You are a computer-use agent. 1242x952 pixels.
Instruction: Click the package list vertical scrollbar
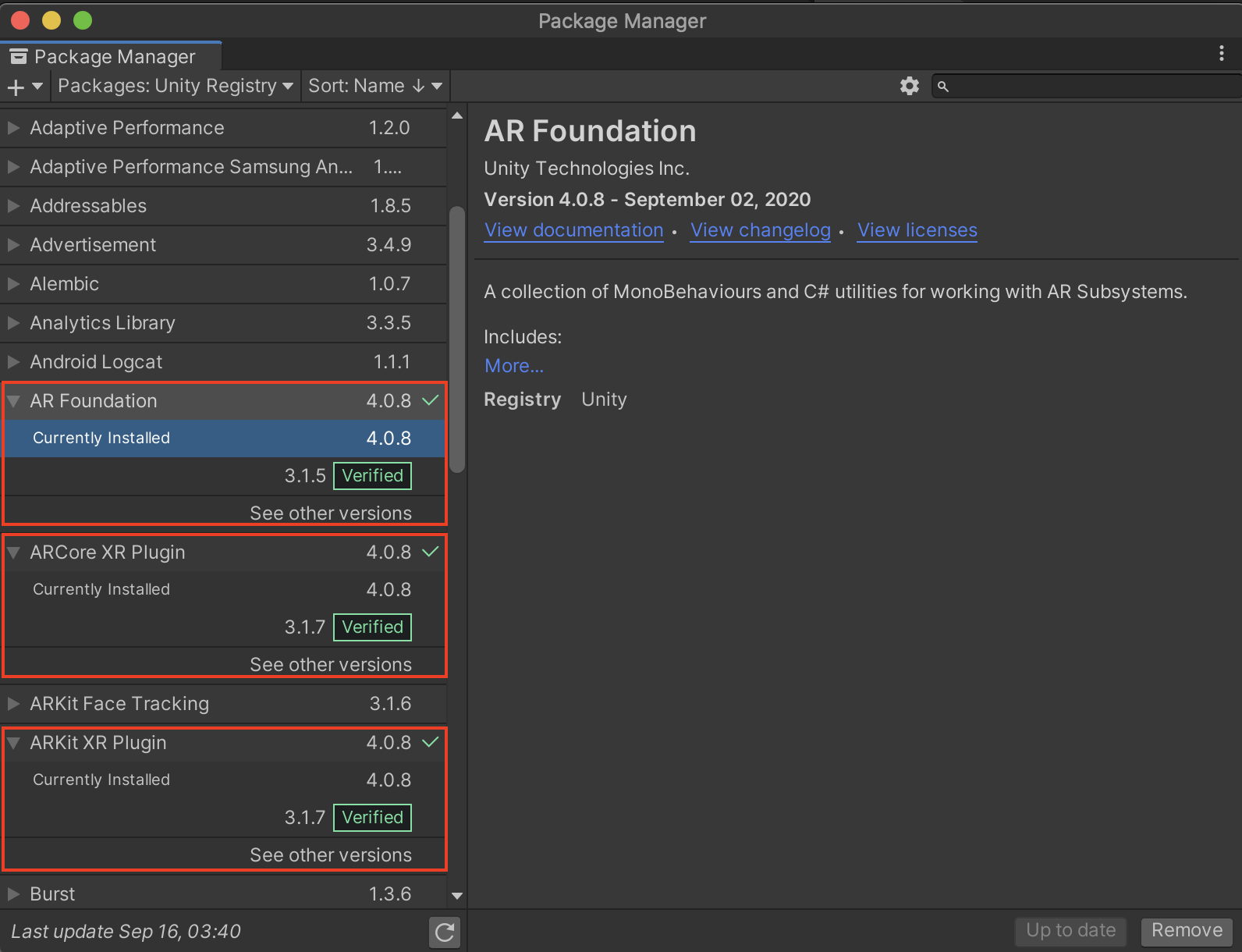point(457,339)
